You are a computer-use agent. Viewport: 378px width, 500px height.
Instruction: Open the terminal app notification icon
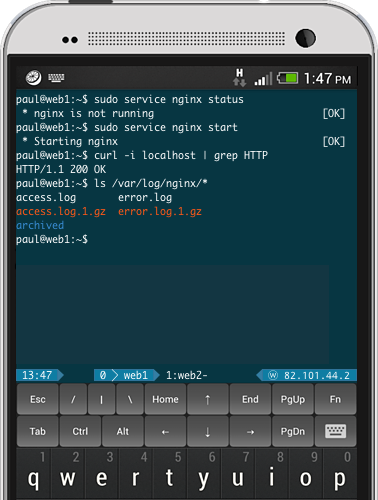pyautogui.click(x=34, y=78)
